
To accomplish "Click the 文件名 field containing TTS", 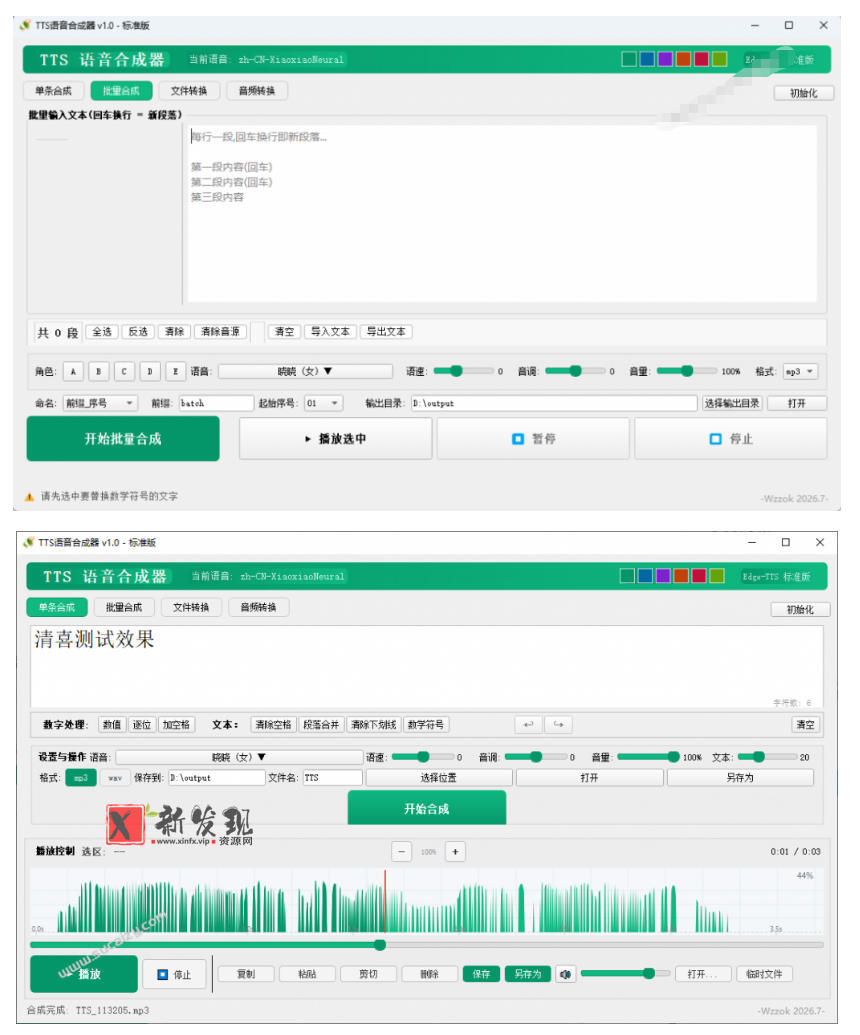I will coord(332,778).
